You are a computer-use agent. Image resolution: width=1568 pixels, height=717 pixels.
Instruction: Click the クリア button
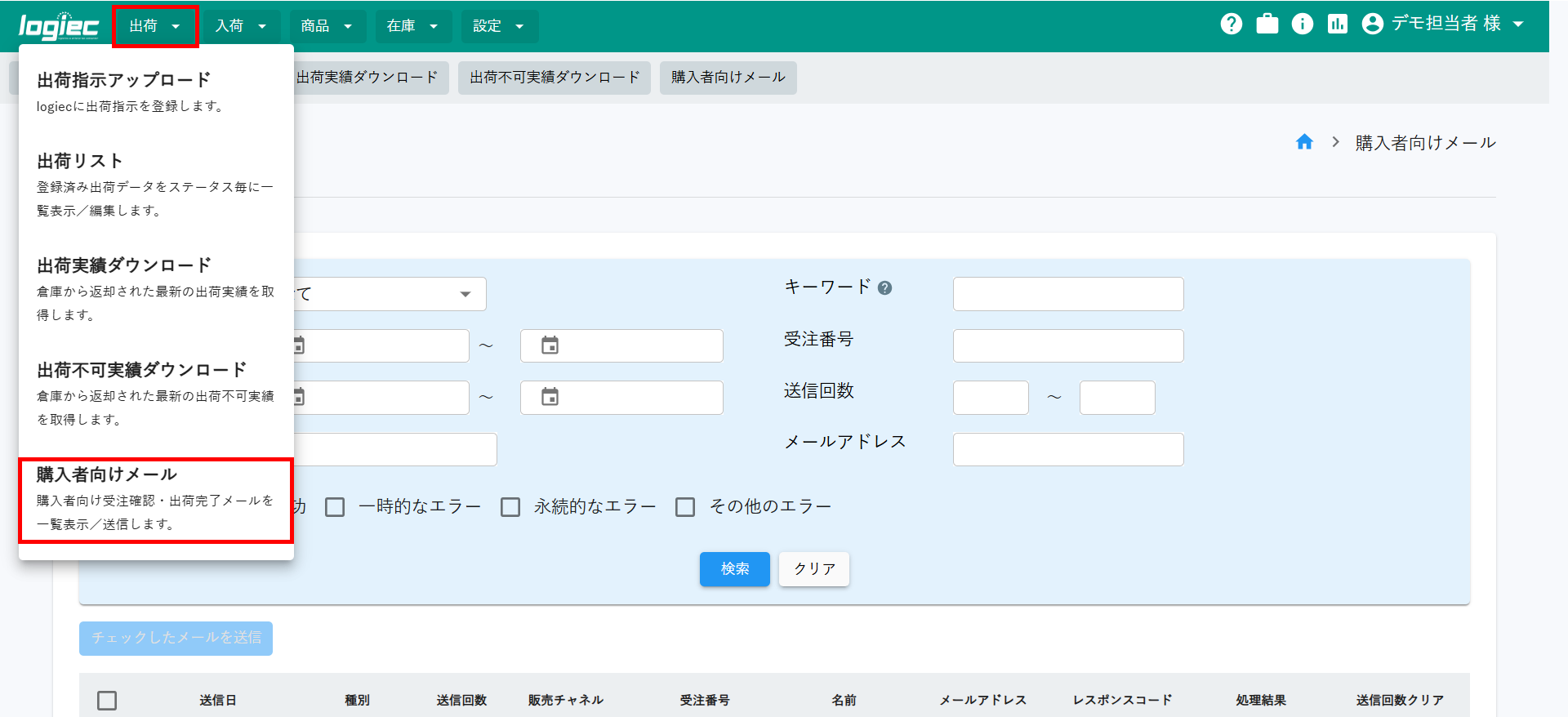click(814, 569)
